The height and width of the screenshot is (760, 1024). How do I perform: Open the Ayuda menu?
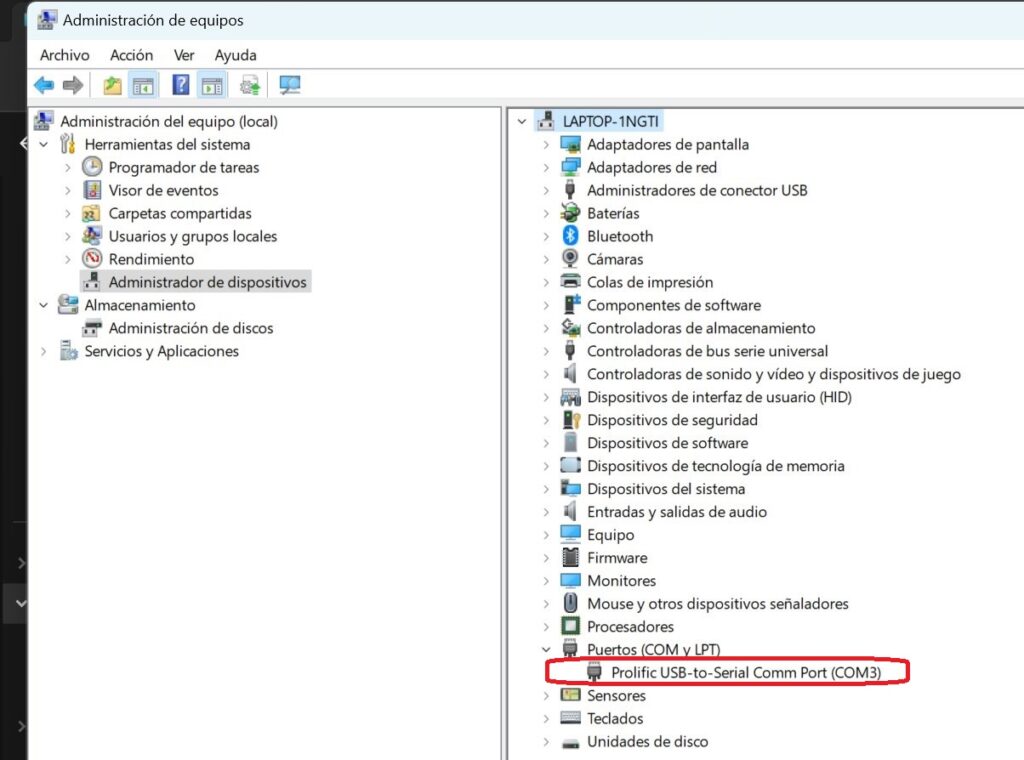coord(236,55)
